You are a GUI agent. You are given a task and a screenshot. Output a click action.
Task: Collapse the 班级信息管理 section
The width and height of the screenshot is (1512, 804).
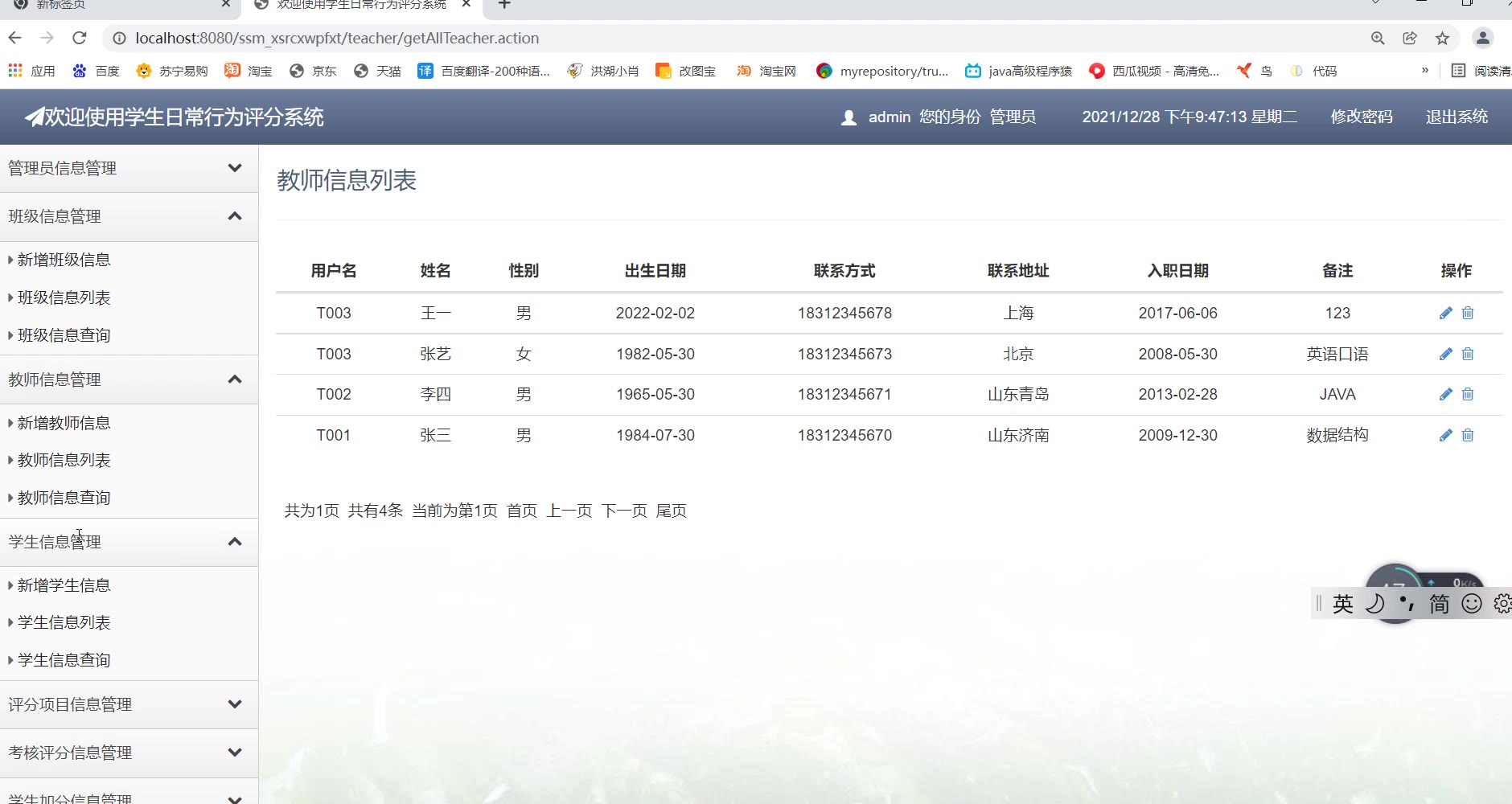click(129, 216)
